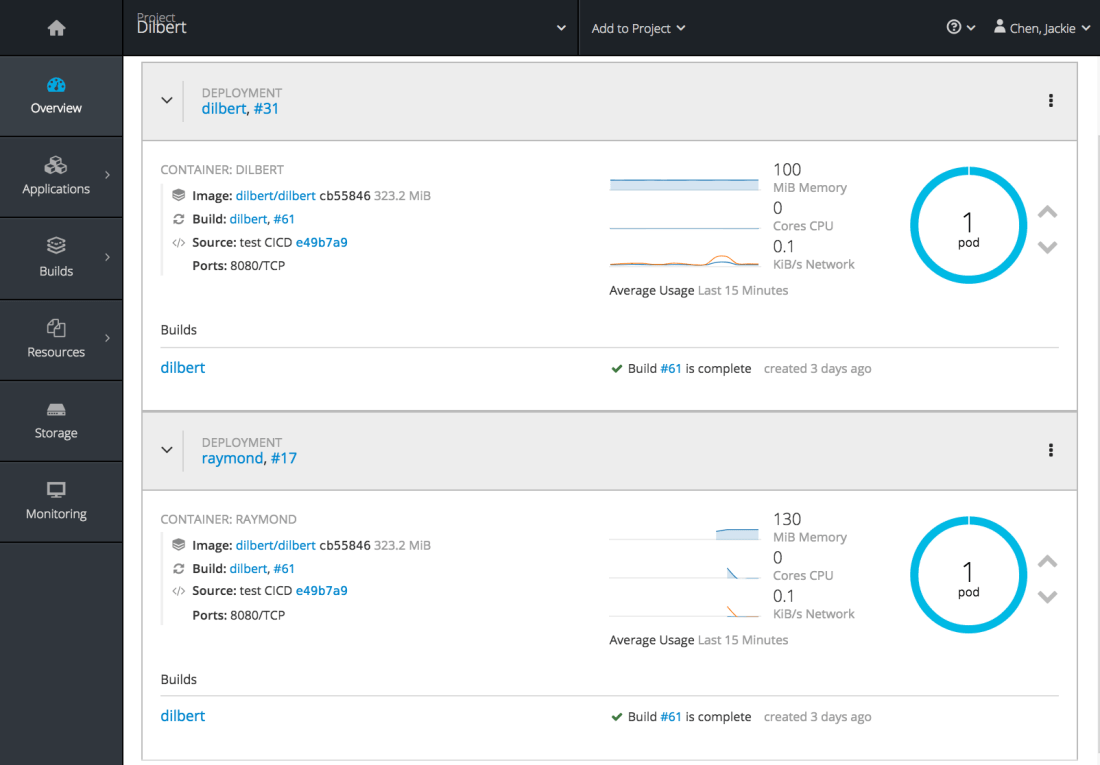Expand the Builds sidebar menu
The height and width of the screenshot is (765, 1100).
click(x=56, y=257)
